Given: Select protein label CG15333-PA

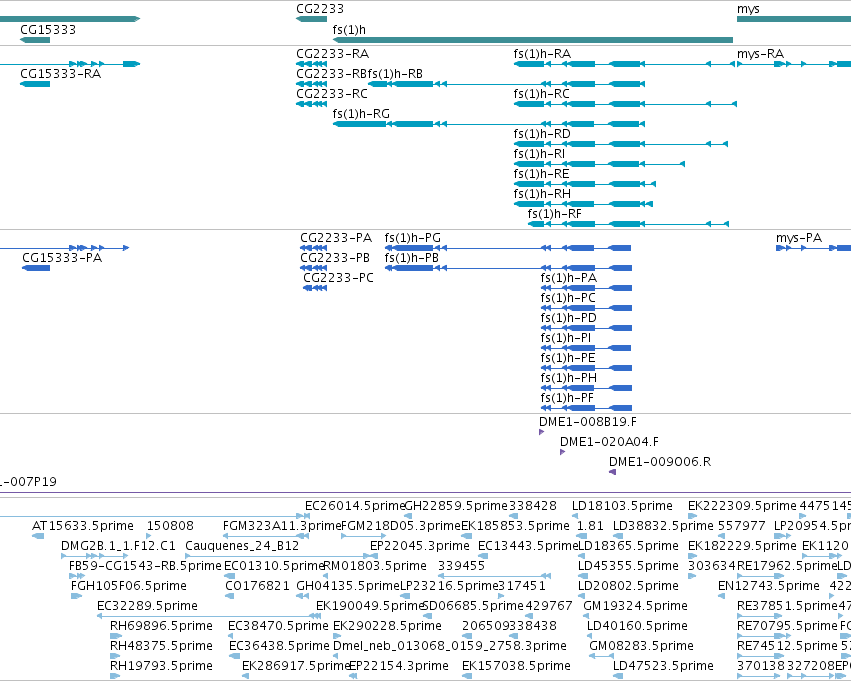Looking at the screenshot, I should (62, 258).
